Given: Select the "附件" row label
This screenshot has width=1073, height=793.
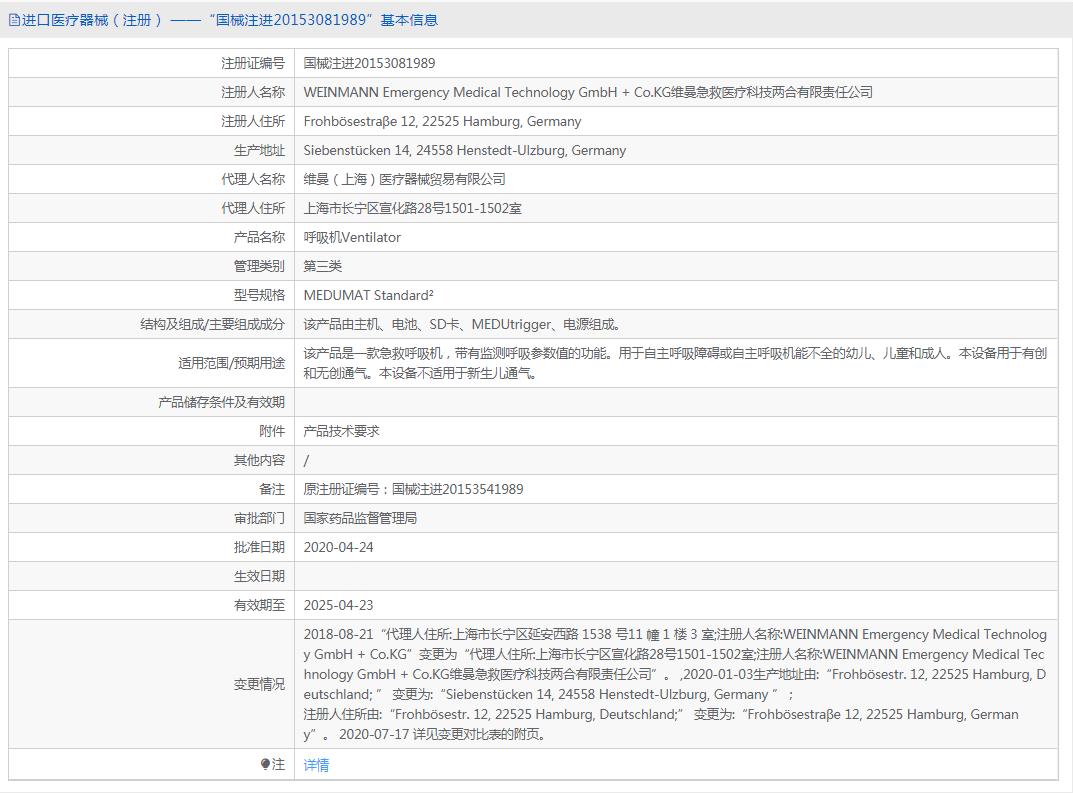Looking at the screenshot, I should [x=272, y=431].
